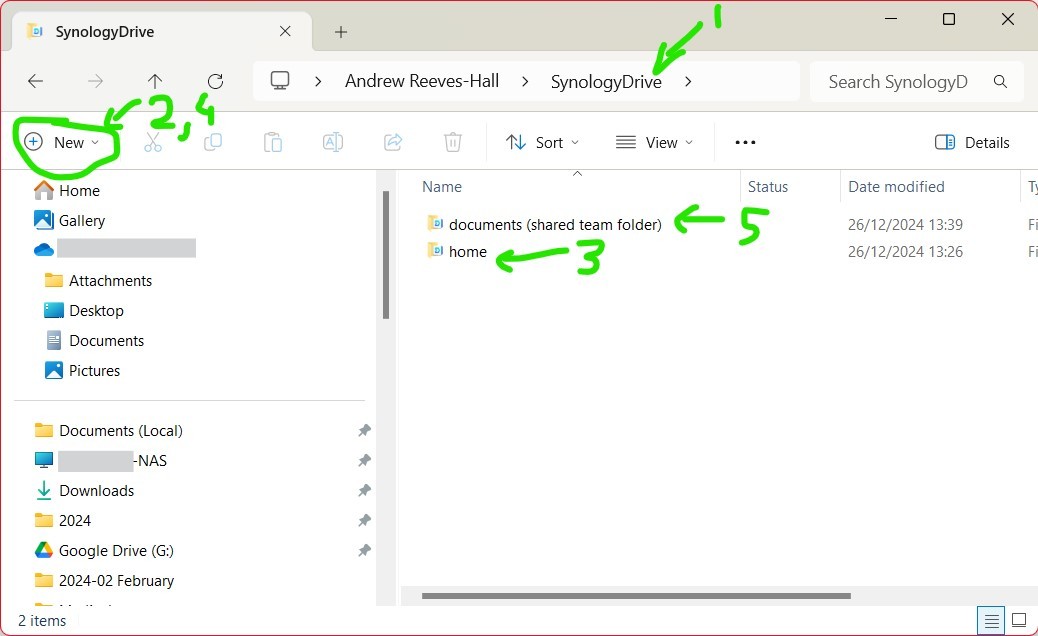Image resolution: width=1038 pixels, height=636 pixels.
Task: Open the See more three-dots menu
Action: (745, 142)
